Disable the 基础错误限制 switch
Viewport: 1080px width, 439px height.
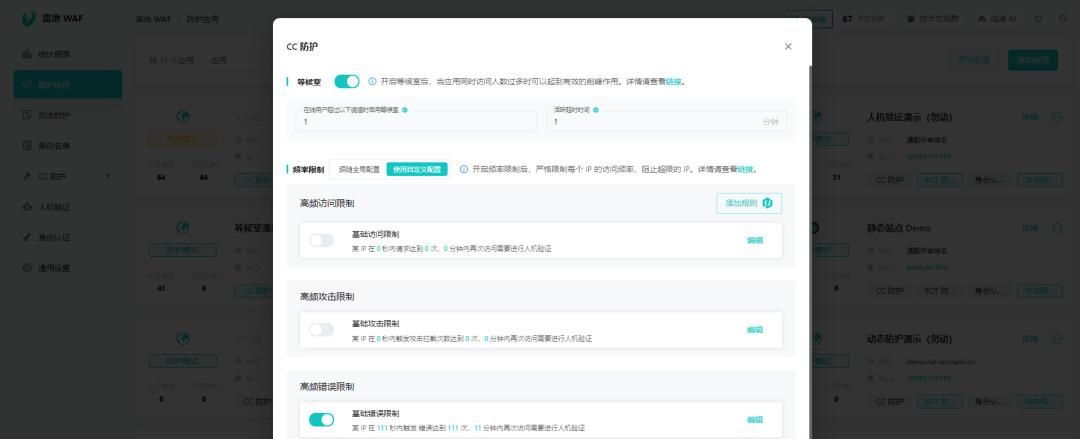point(321,420)
